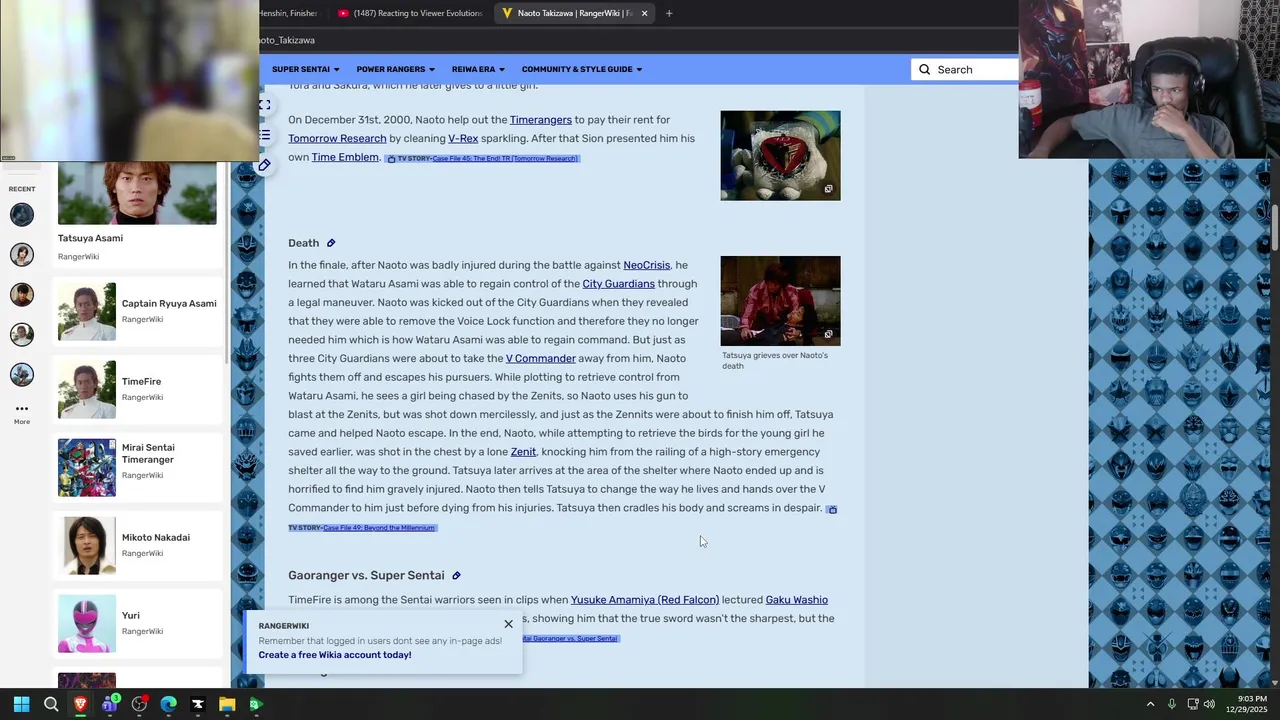Follow the Tomorrow Research link
1280x720 pixels.
(x=337, y=139)
